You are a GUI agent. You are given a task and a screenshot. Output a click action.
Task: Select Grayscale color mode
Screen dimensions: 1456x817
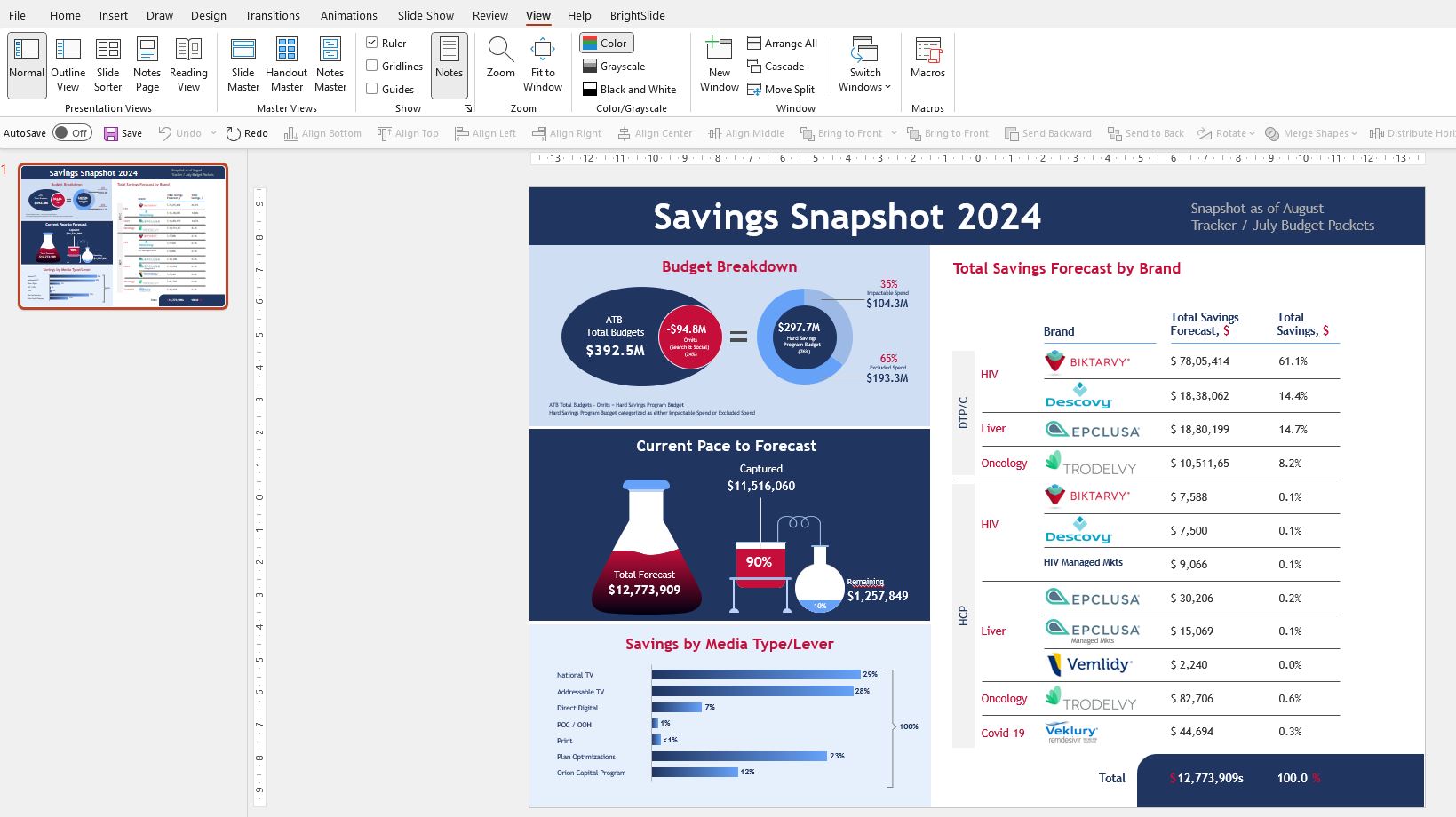click(613, 66)
